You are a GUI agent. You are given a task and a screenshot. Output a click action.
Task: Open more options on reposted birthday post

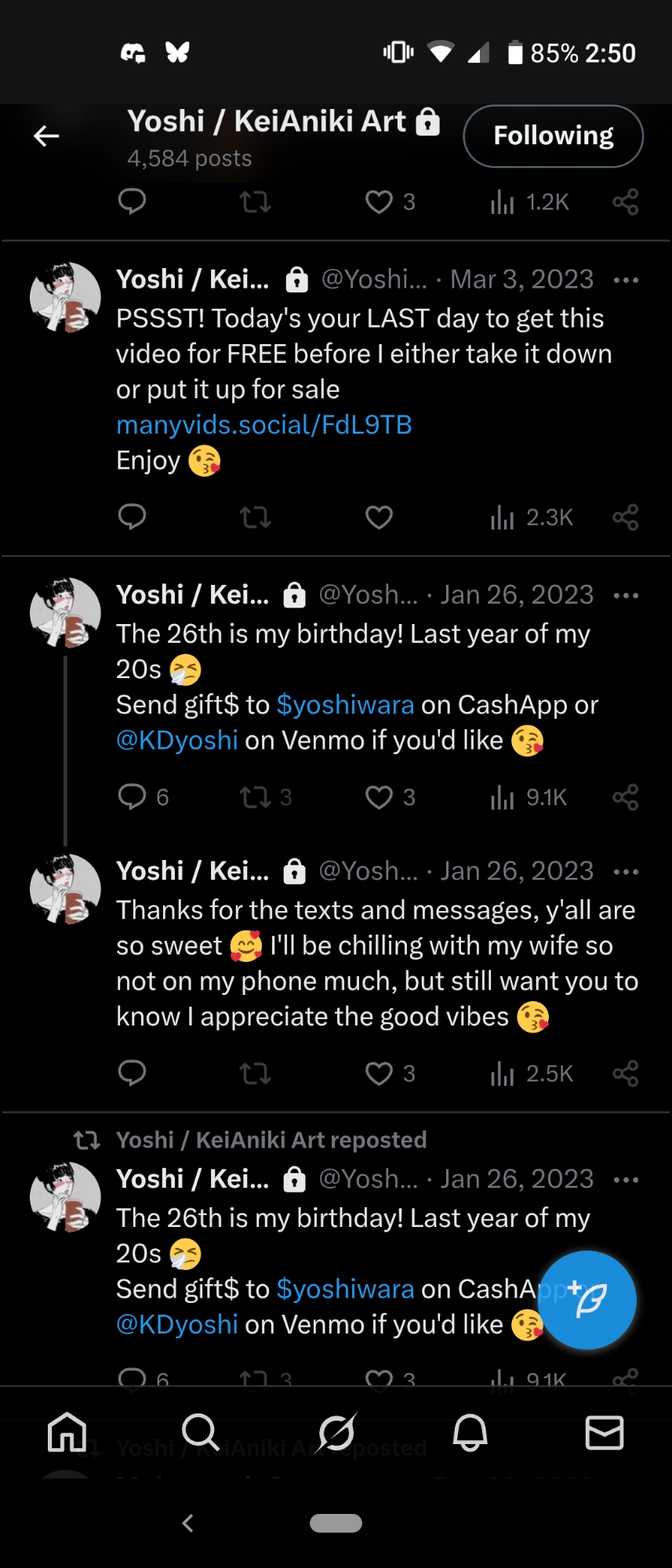click(x=626, y=1180)
